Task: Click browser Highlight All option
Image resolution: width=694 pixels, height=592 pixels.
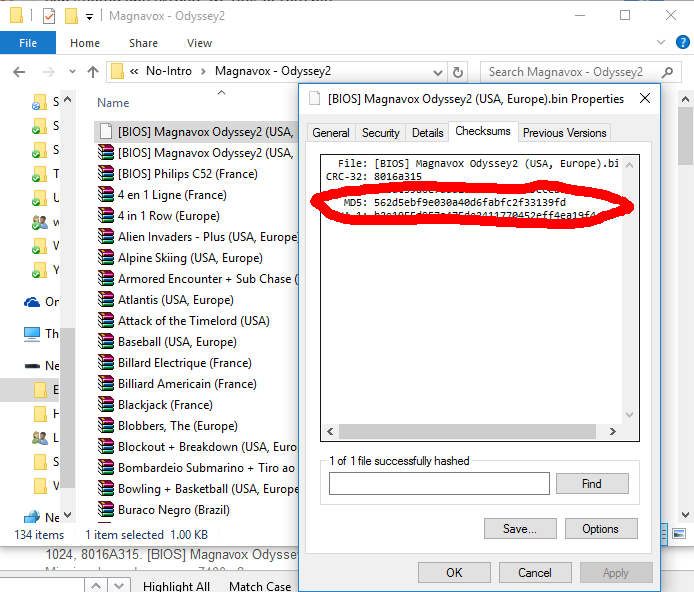Action: [176, 586]
